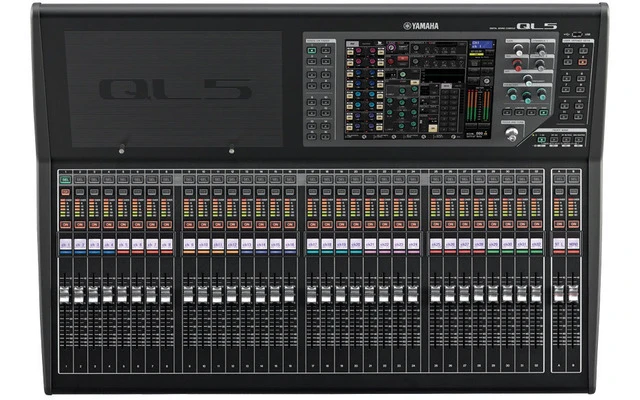The height and width of the screenshot is (400, 640).
Task: Hit the SEL key above ch 9
Action: tap(189, 180)
